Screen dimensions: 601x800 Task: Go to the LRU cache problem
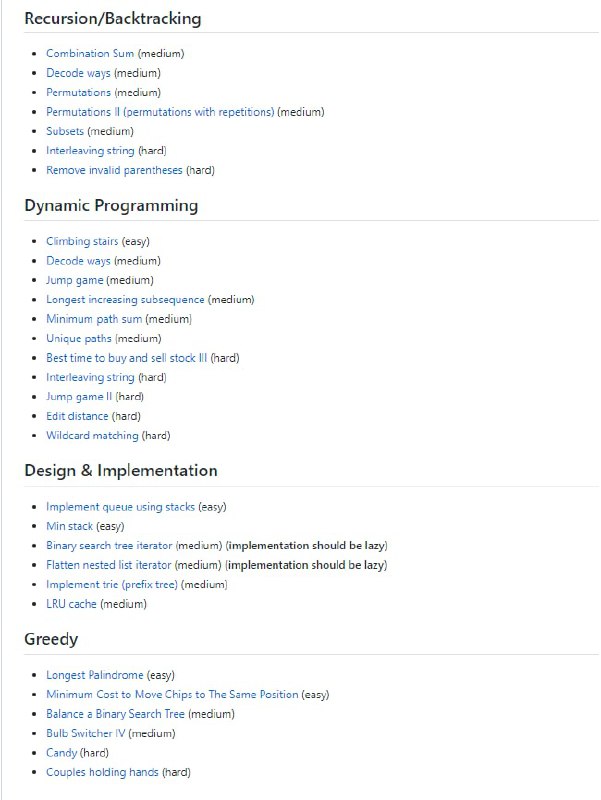point(71,604)
